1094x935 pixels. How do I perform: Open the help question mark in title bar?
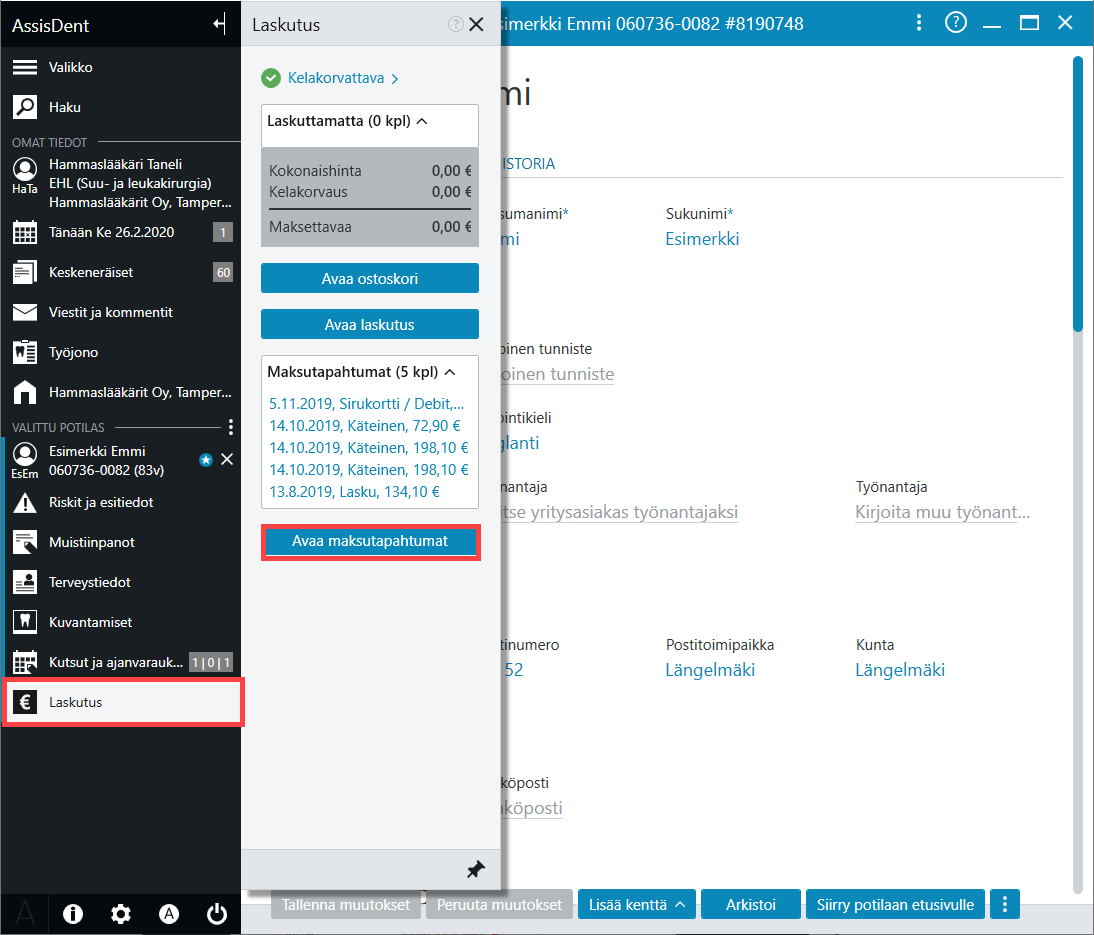[x=955, y=23]
